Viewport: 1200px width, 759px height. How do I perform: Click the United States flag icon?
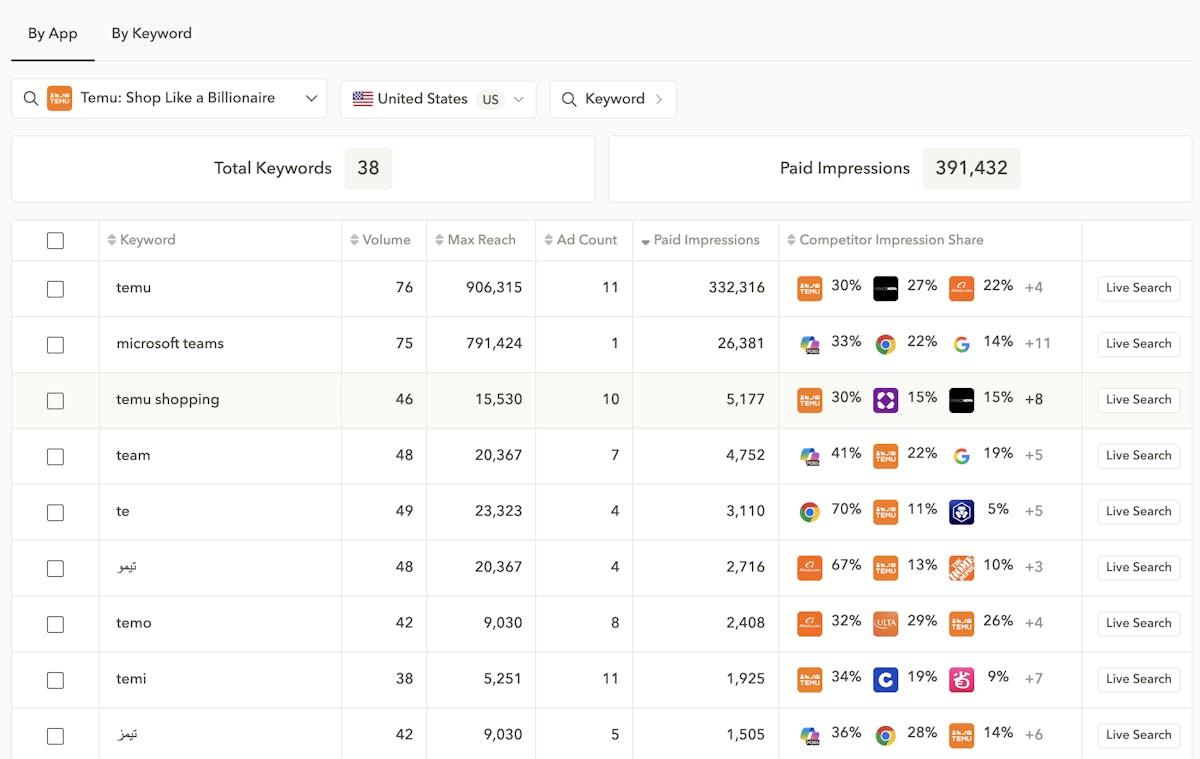362,99
